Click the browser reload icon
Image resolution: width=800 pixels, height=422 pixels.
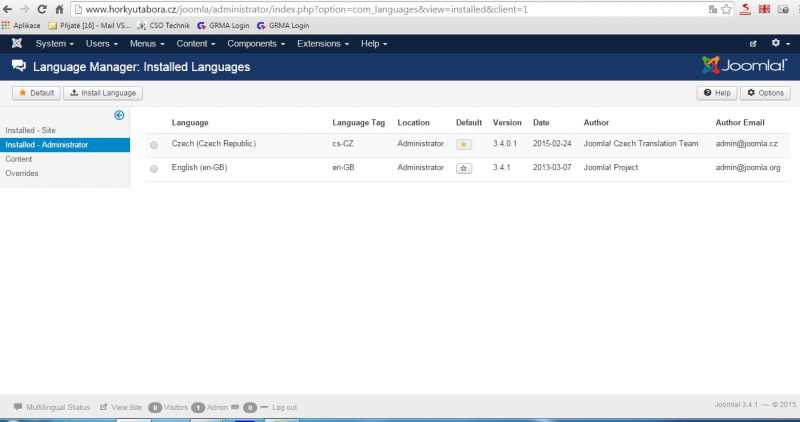coord(41,9)
